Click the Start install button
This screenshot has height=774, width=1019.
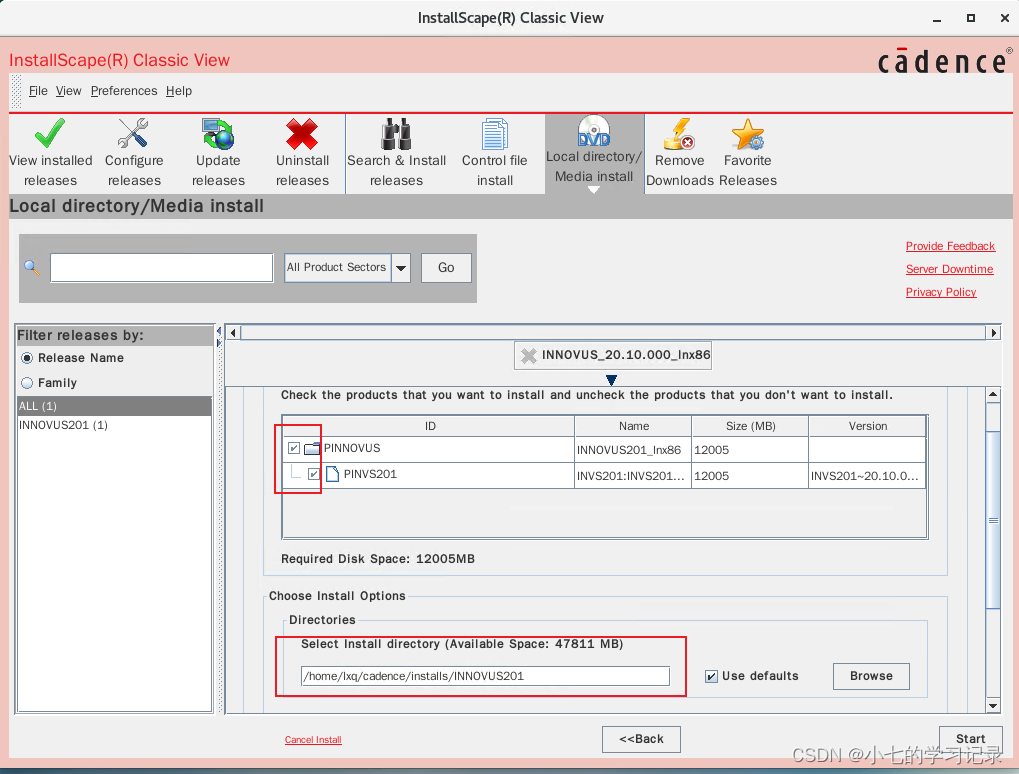click(970, 739)
